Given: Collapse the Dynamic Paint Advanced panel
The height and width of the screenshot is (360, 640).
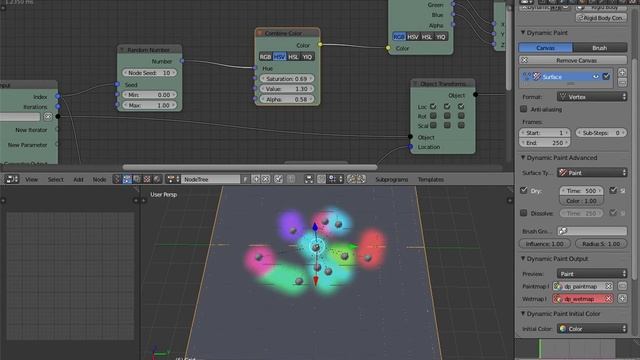Looking at the screenshot, I should (522, 158).
